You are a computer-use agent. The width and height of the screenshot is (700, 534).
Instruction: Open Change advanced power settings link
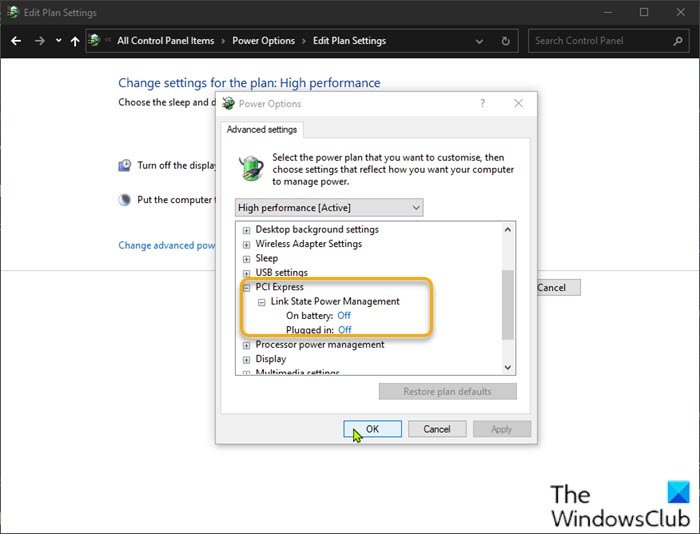[x=167, y=245]
